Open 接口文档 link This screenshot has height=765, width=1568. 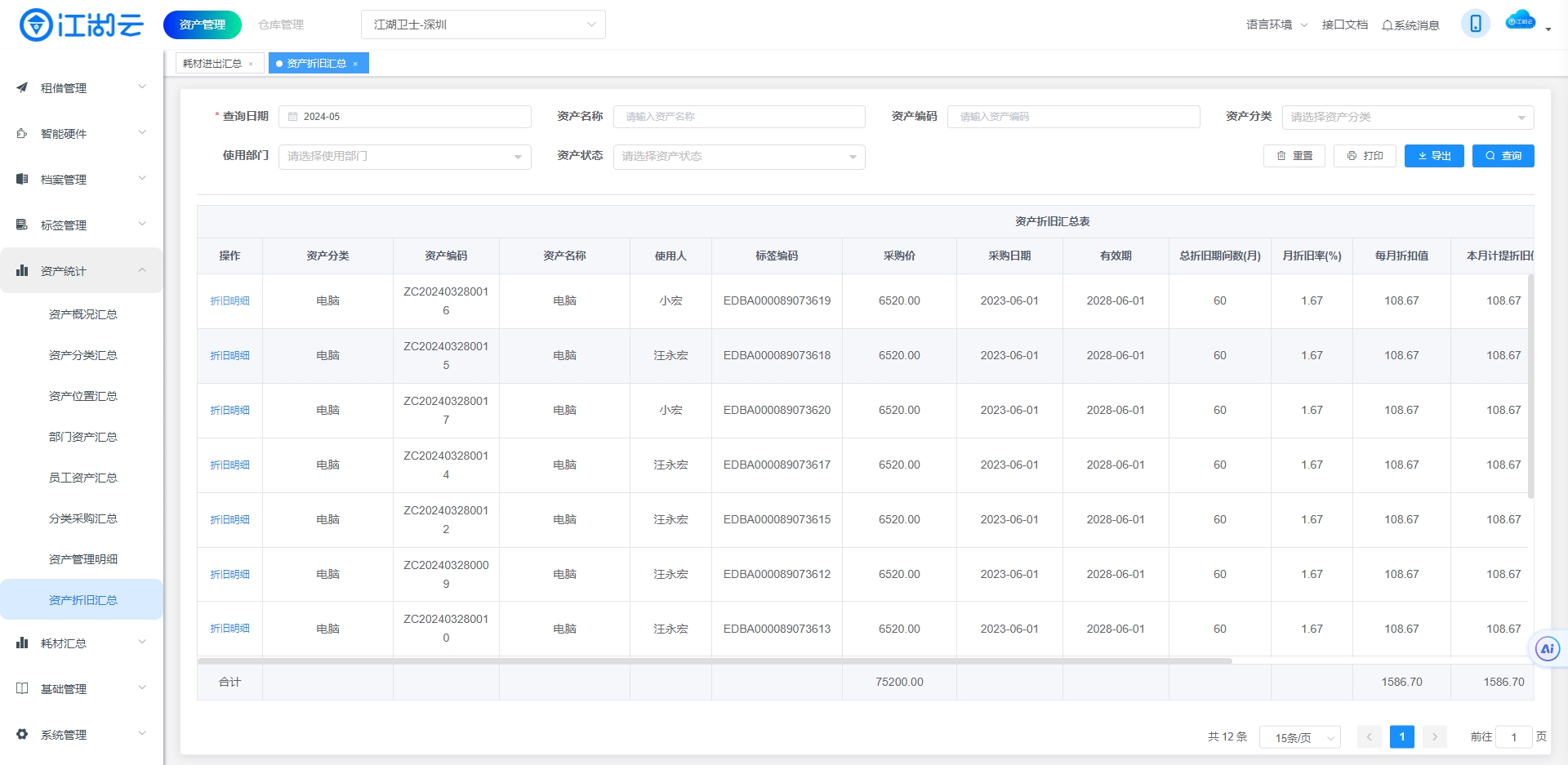click(x=1345, y=24)
